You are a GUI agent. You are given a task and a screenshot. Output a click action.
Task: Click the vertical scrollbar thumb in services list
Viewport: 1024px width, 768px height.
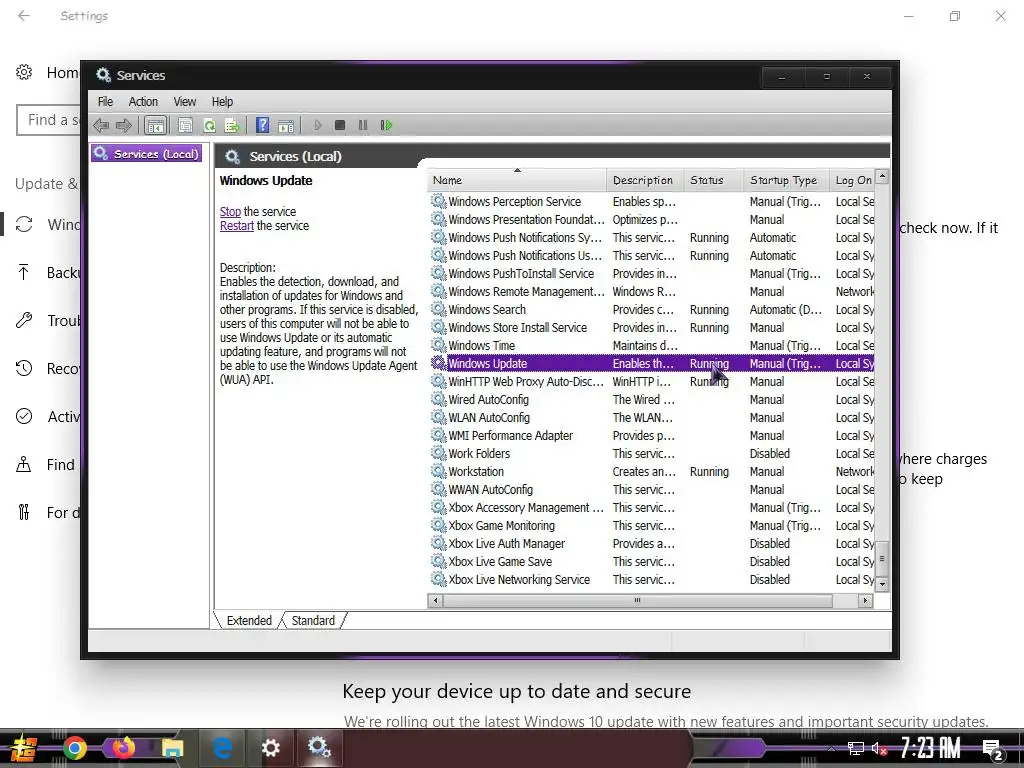(x=882, y=558)
